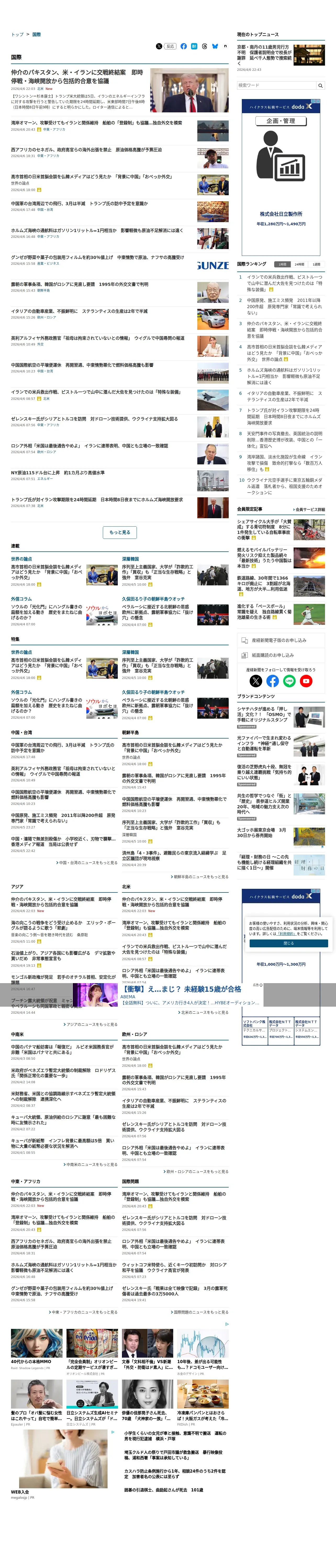Viewport: 336px width, 1568px height.
Task: Click the 外交 tag under 英判アルフィヤ外務政務官 article
Action: tap(41, 344)
